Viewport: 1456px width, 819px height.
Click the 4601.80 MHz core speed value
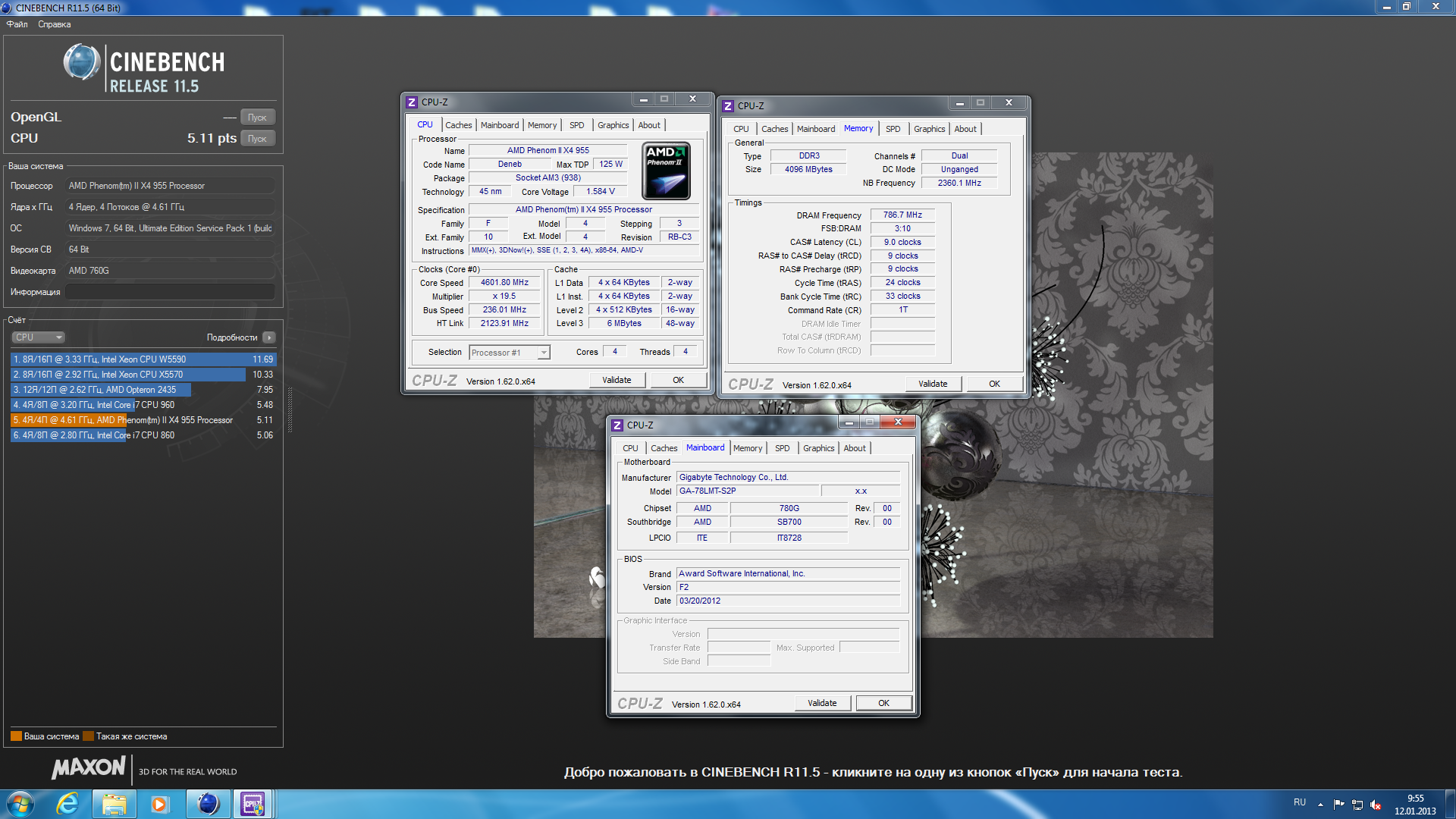504,282
